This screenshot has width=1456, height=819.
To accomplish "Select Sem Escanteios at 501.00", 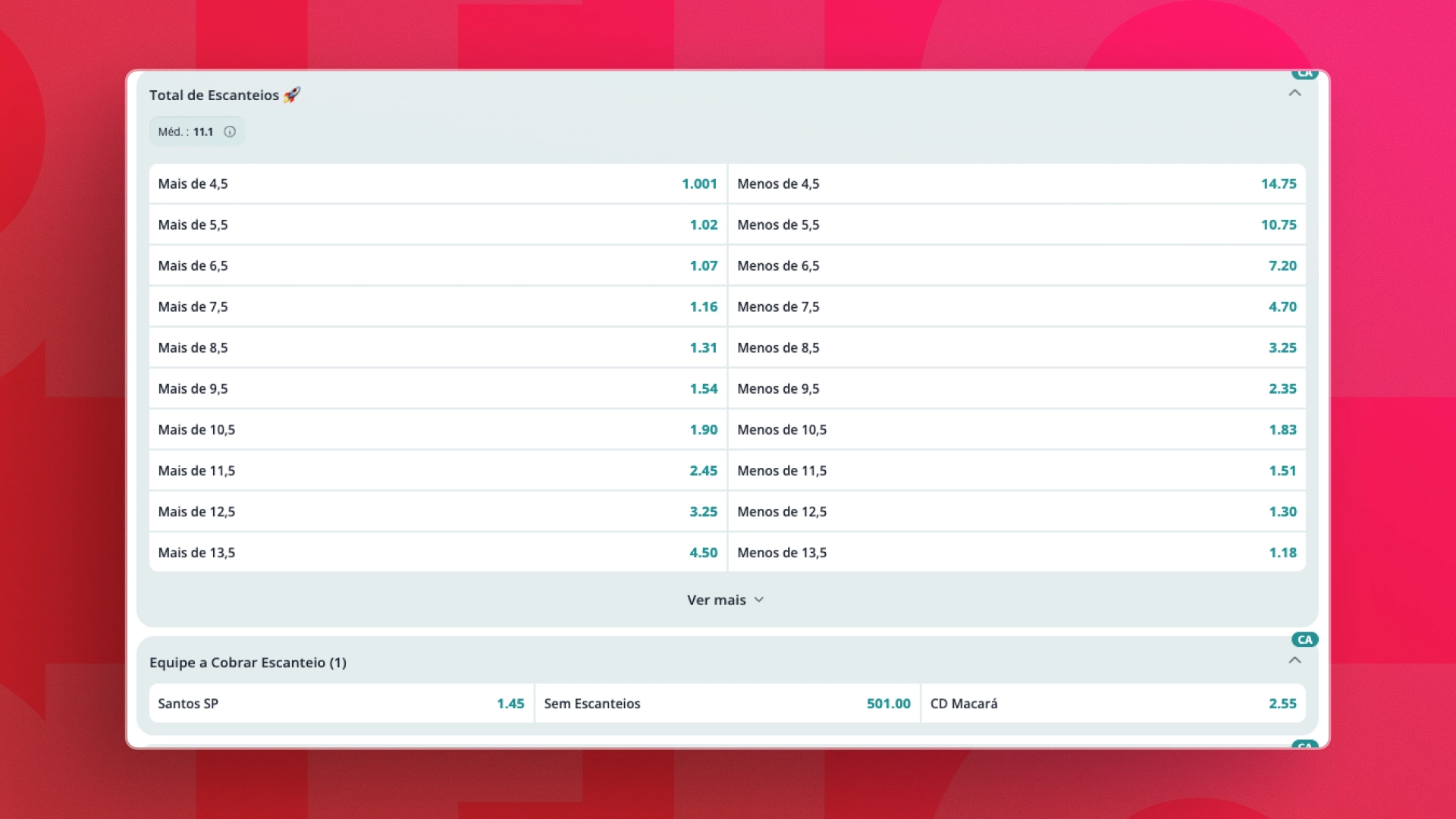I will (727, 703).
